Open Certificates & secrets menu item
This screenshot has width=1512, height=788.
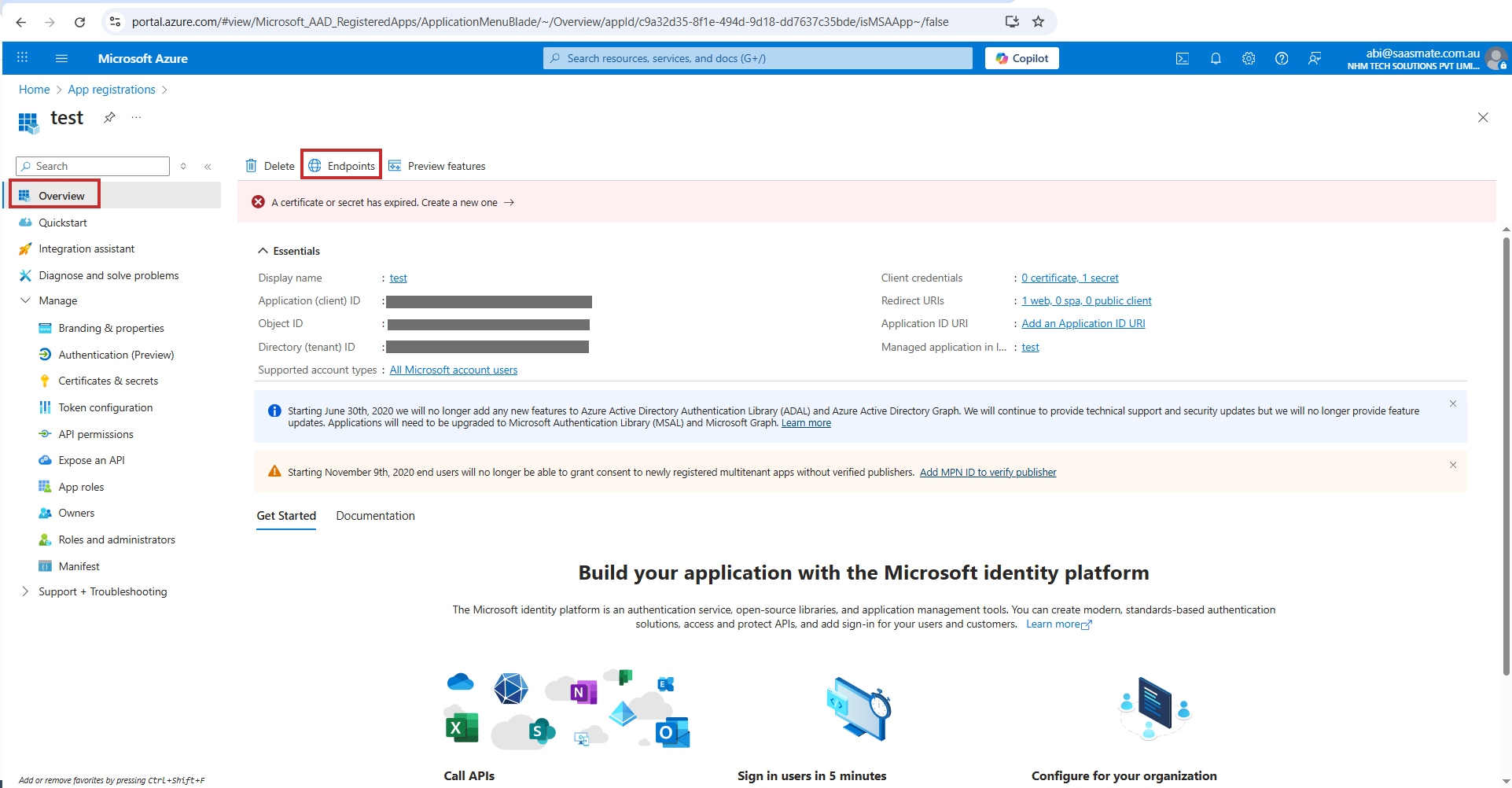coord(108,381)
